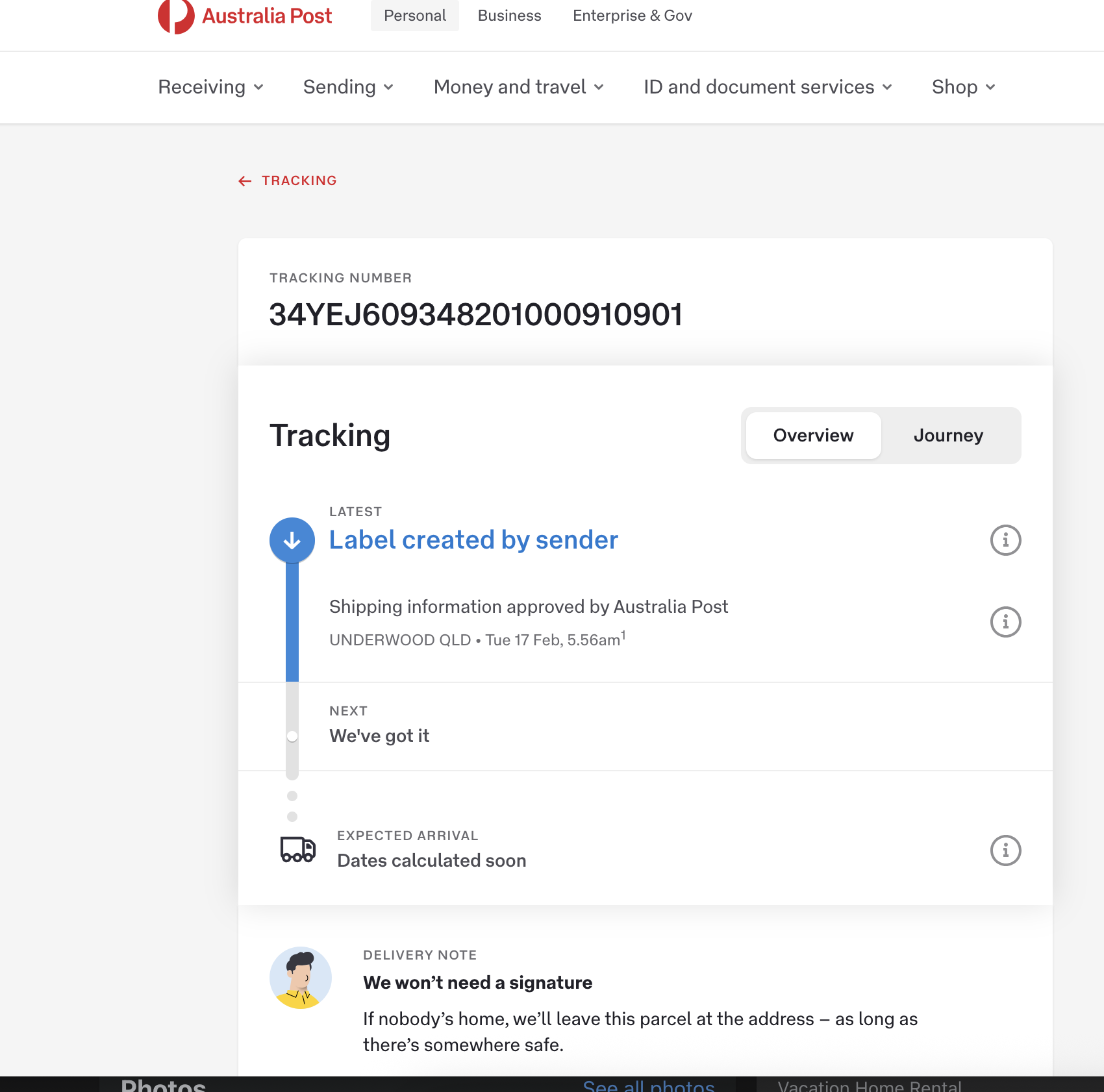Click the 'We've got it' next step
The image size is (1104, 1092).
(379, 736)
